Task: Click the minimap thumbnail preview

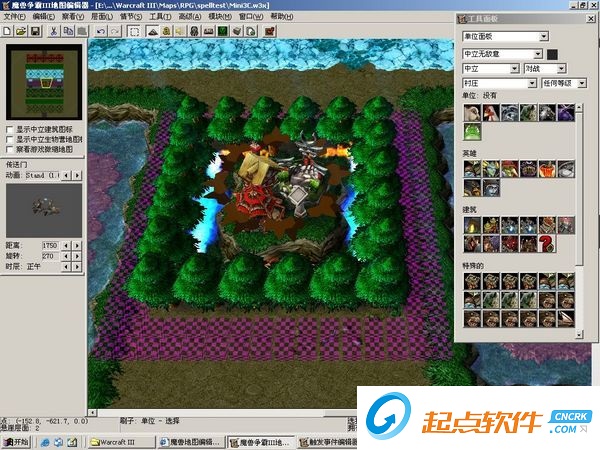Action: pos(44,82)
